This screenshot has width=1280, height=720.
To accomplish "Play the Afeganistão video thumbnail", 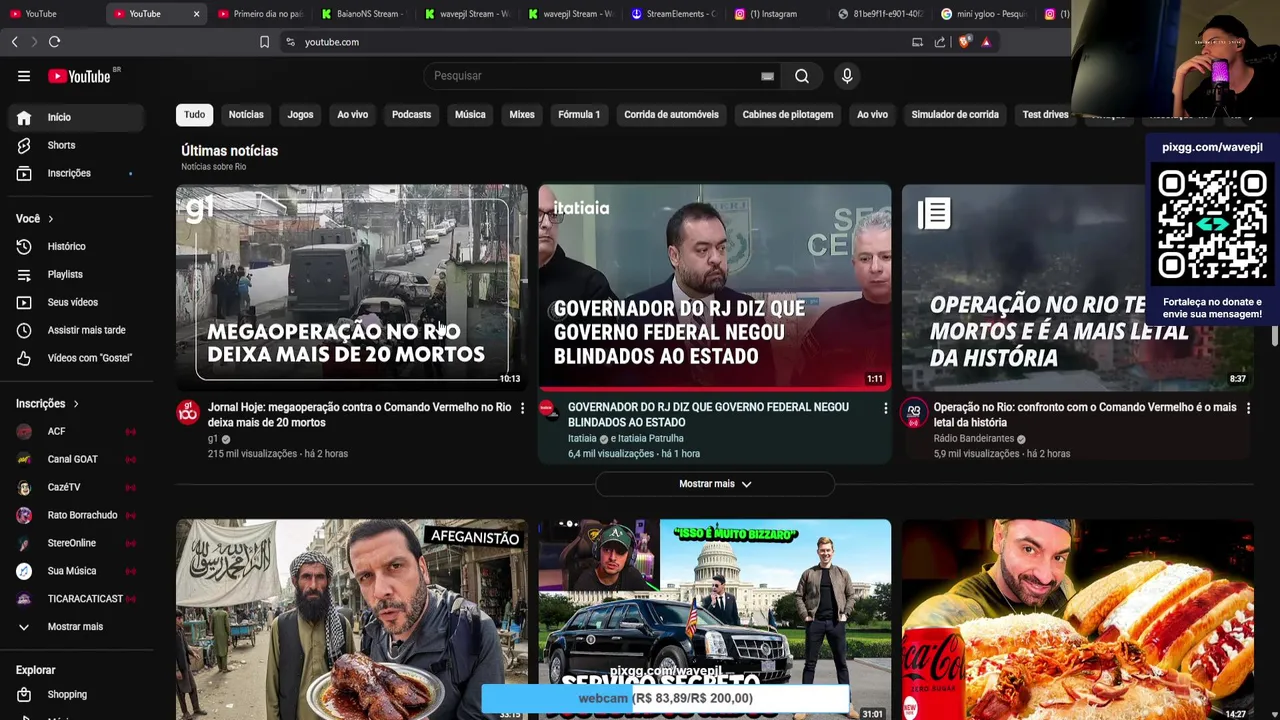I will pyautogui.click(x=352, y=619).
